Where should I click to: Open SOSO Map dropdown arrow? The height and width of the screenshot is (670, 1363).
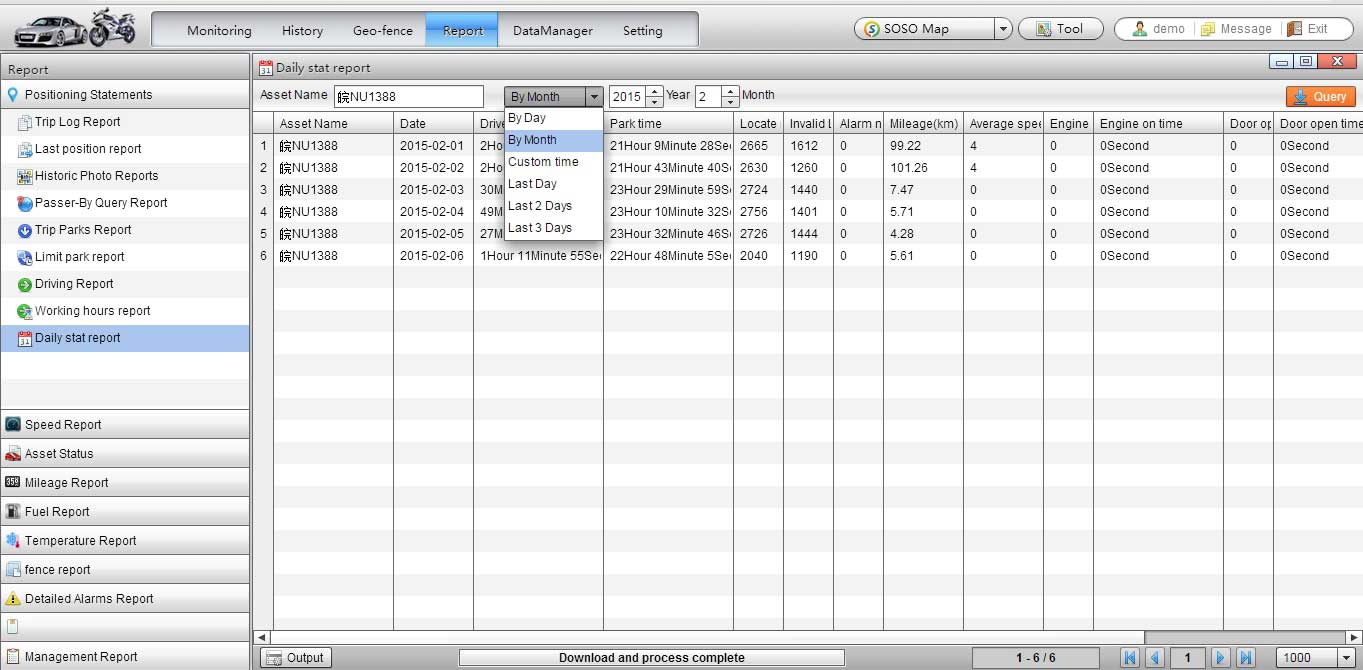pyautogui.click(x=1003, y=29)
